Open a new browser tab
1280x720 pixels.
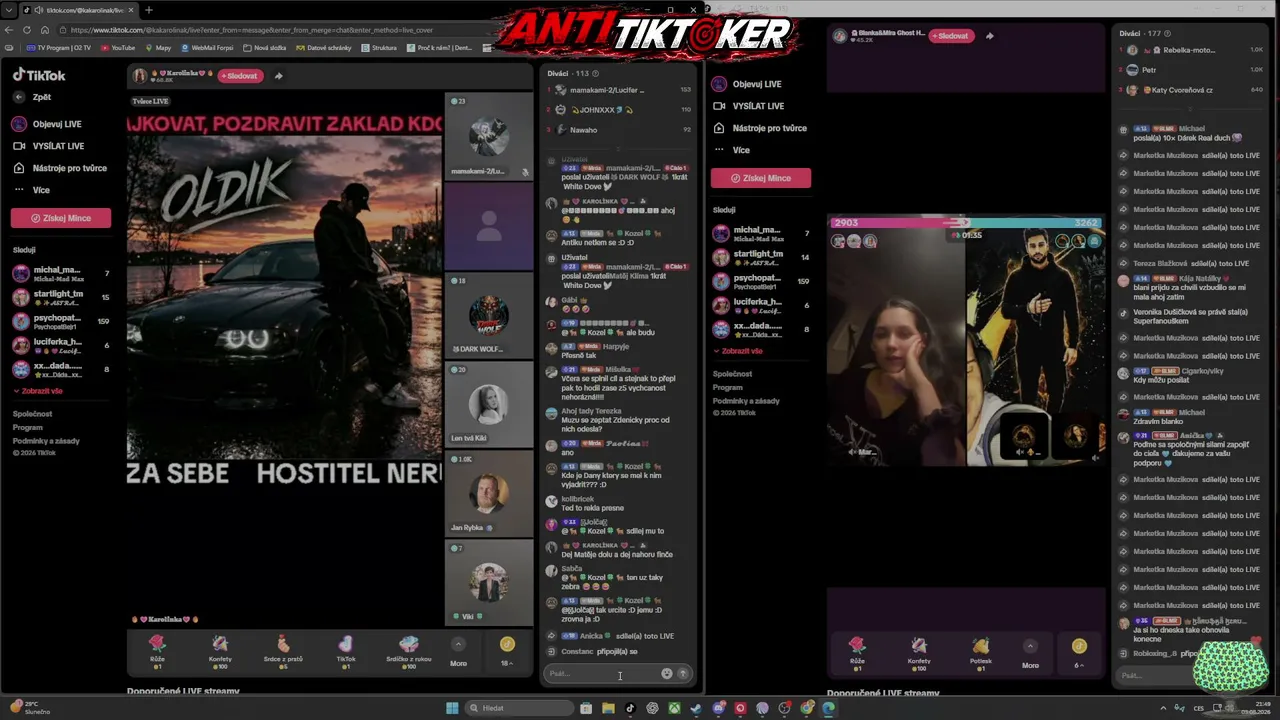pyautogui.click(x=148, y=10)
